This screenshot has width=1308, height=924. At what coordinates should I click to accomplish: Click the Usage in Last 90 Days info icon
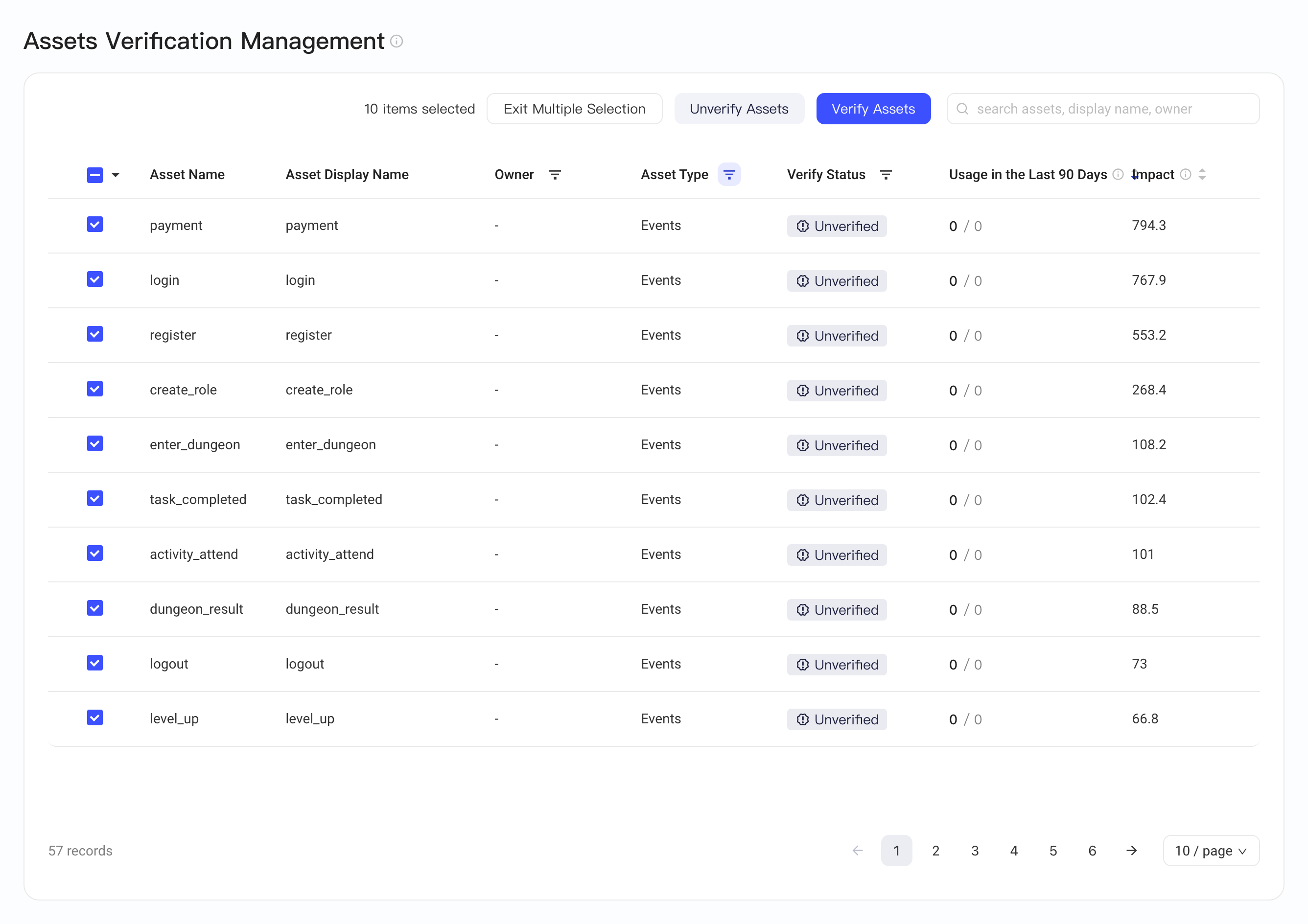tap(1118, 174)
